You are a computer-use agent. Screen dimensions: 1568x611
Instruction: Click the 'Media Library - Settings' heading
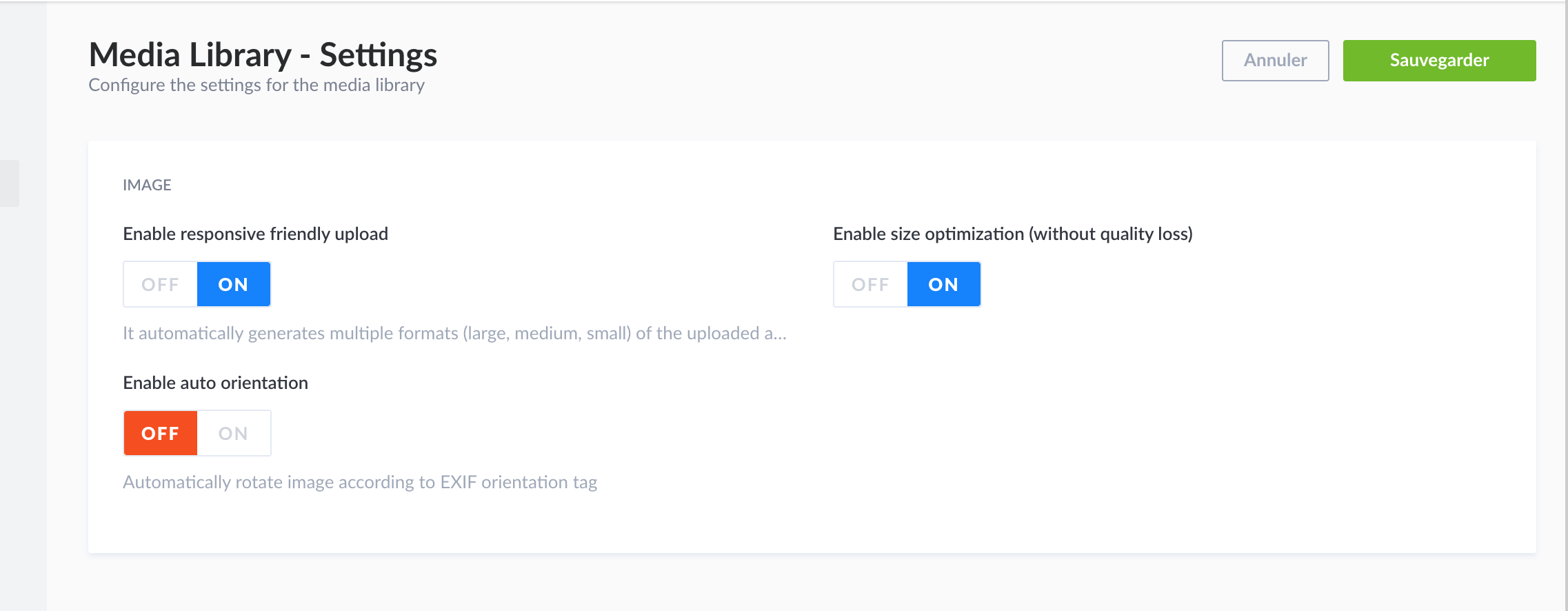pos(263,55)
